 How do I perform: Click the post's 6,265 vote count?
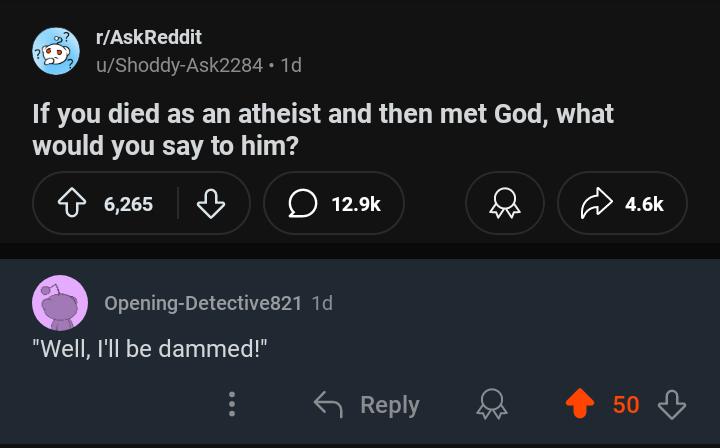128,204
